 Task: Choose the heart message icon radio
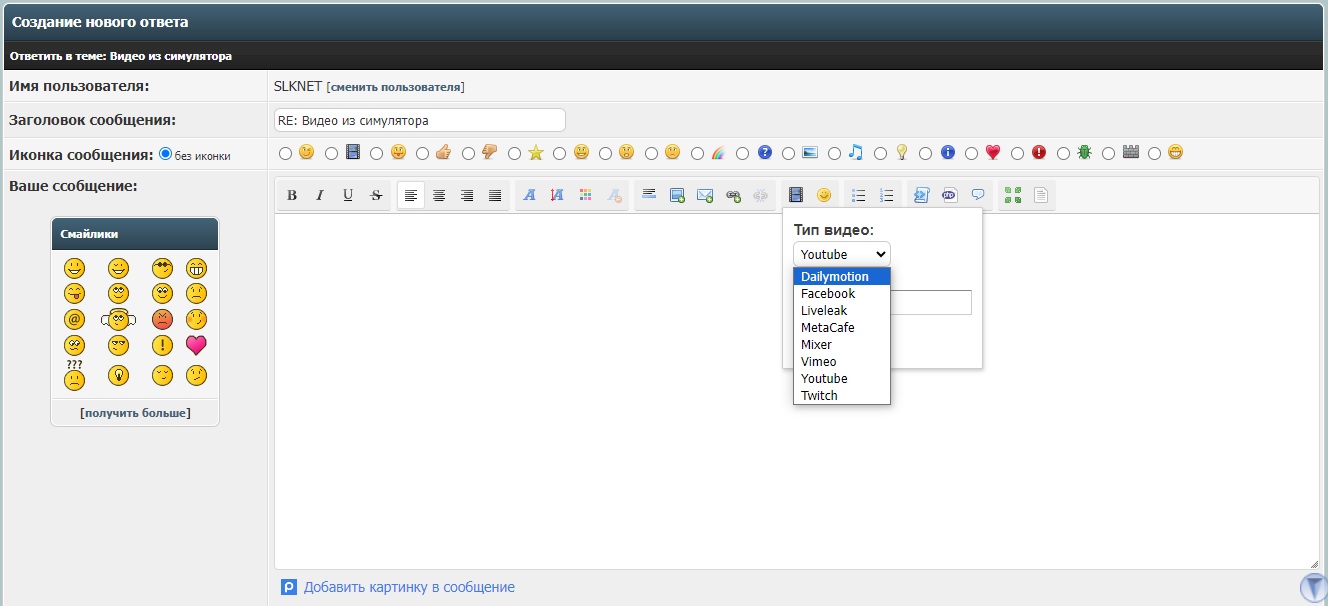point(972,153)
